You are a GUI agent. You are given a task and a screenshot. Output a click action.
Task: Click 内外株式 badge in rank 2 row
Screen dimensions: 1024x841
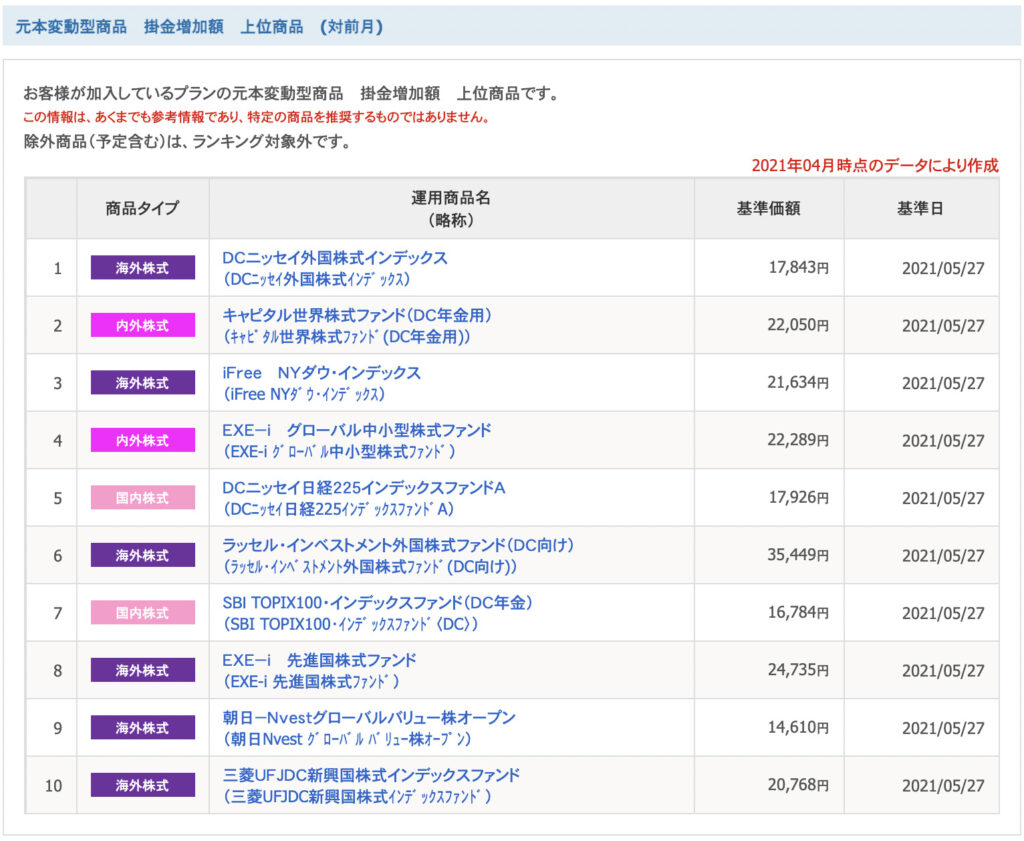[x=142, y=325]
